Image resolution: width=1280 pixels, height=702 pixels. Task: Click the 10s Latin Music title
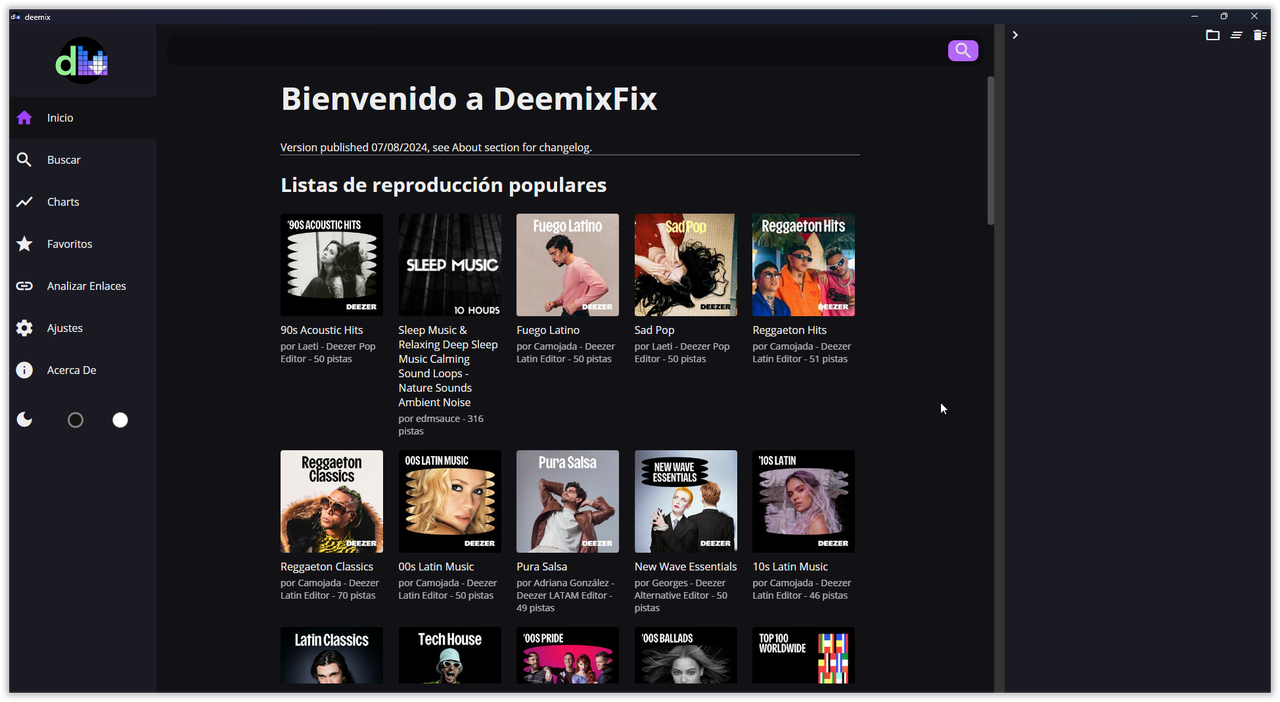[x=790, y=567]
